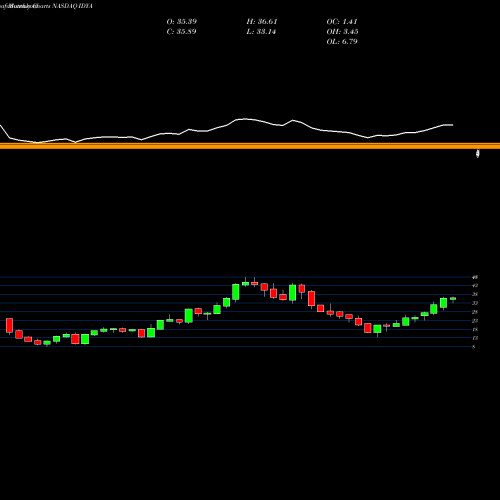
Task: Click the 48 price axis label
Action: (x=475, y=277)
